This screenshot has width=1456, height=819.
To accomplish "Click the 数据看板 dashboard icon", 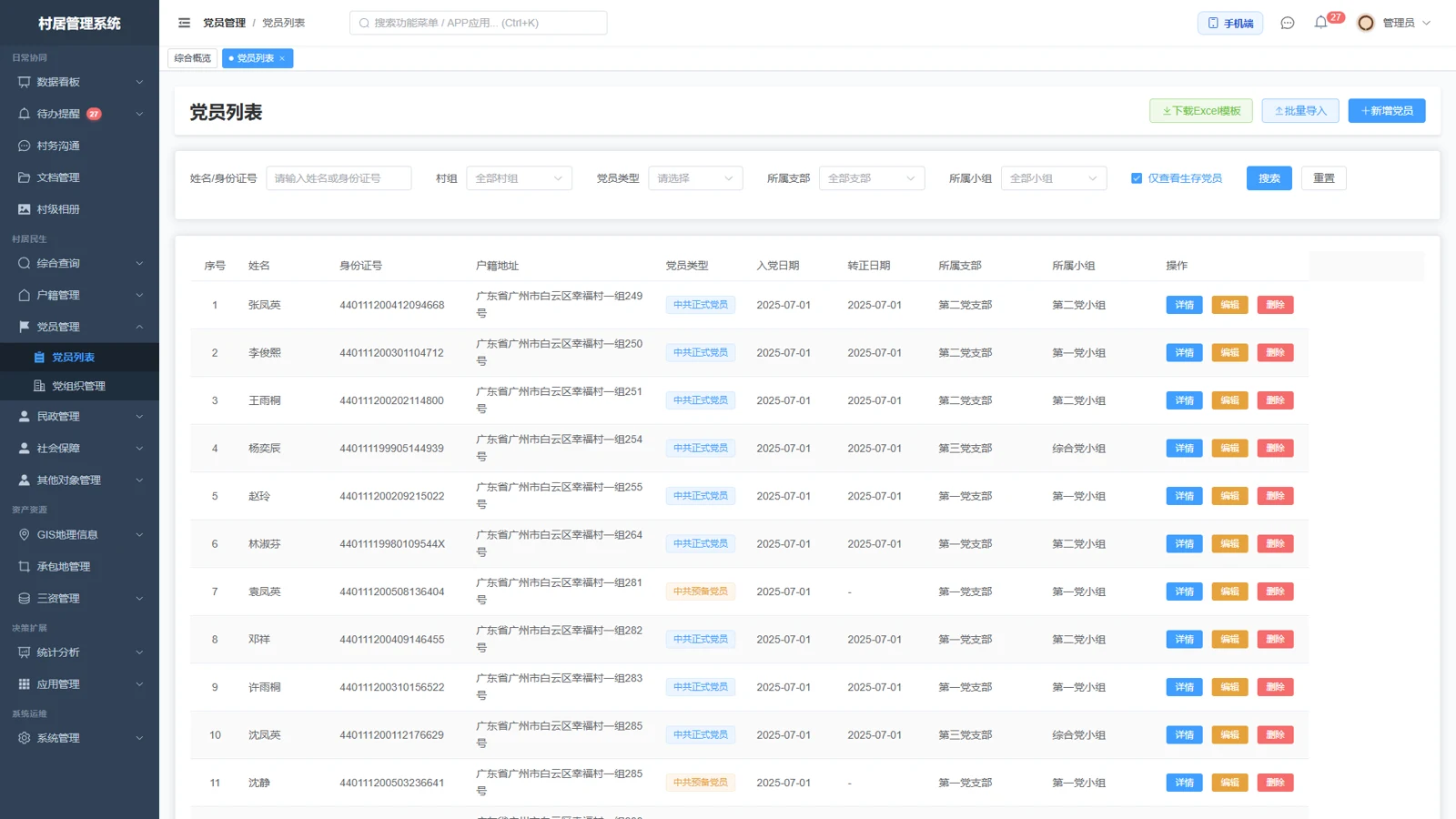I will 25,82.
